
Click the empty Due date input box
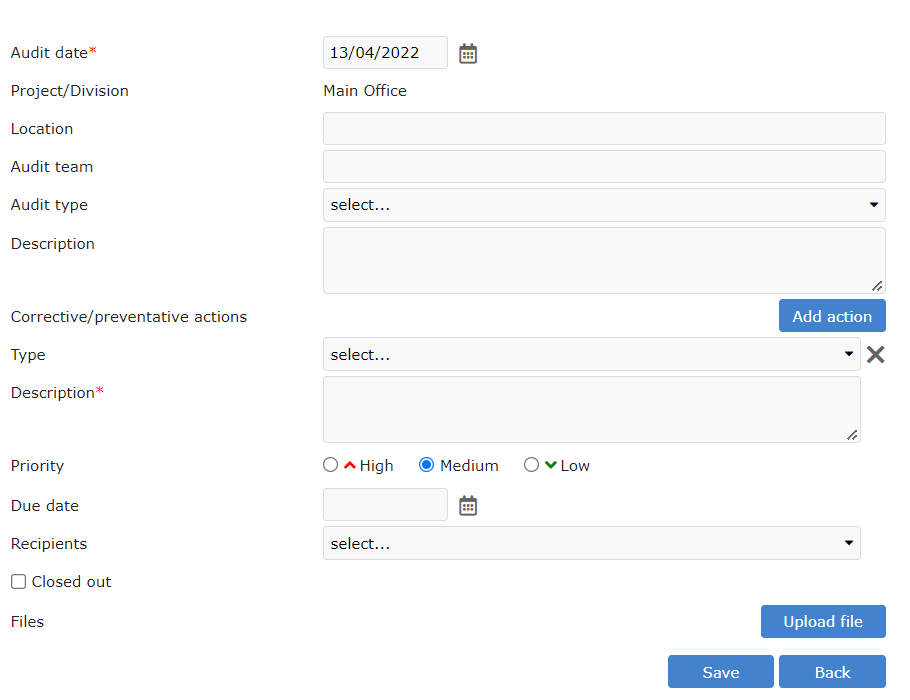(385, 505)
